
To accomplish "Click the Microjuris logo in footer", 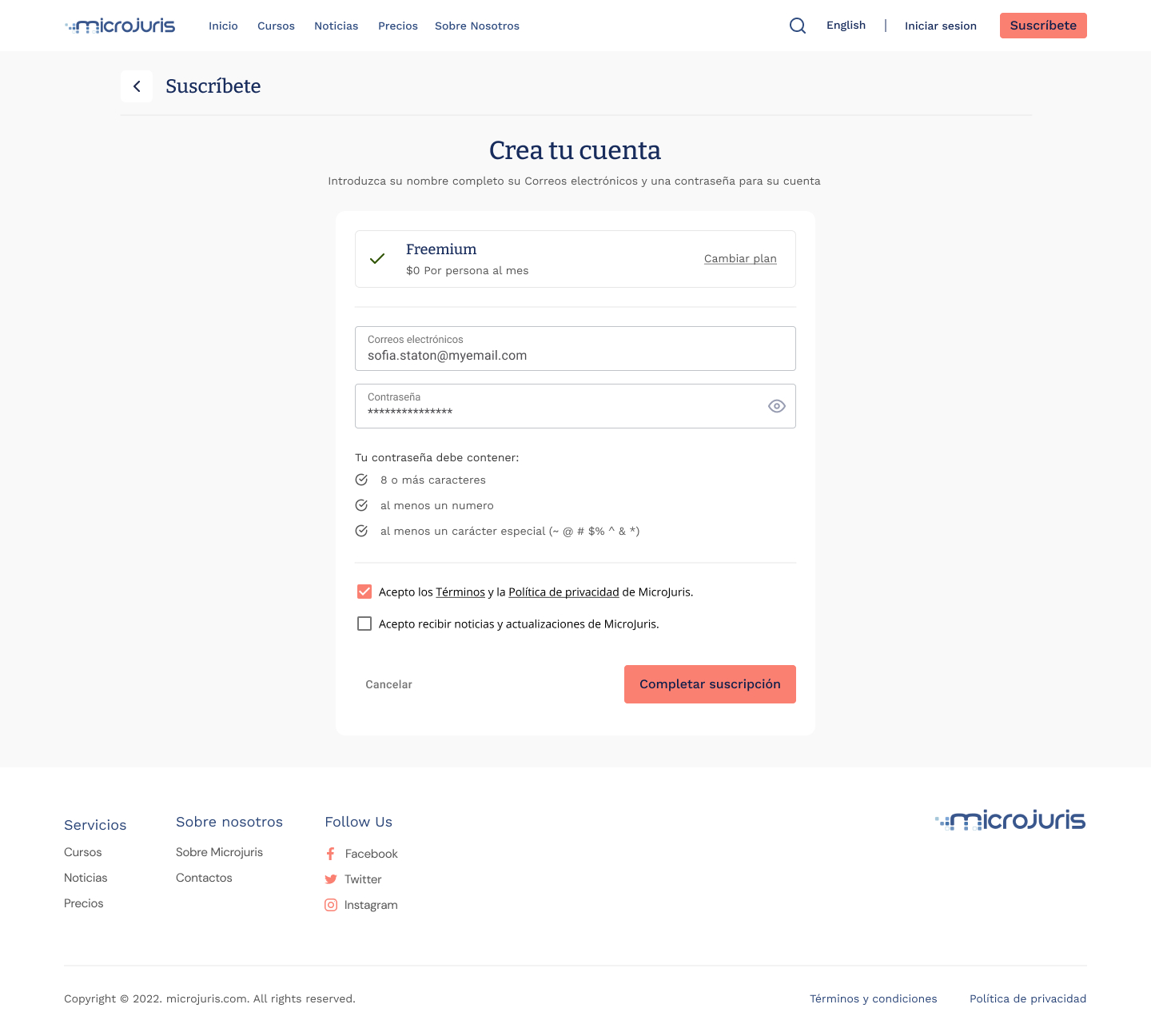I will point(1010,821).
